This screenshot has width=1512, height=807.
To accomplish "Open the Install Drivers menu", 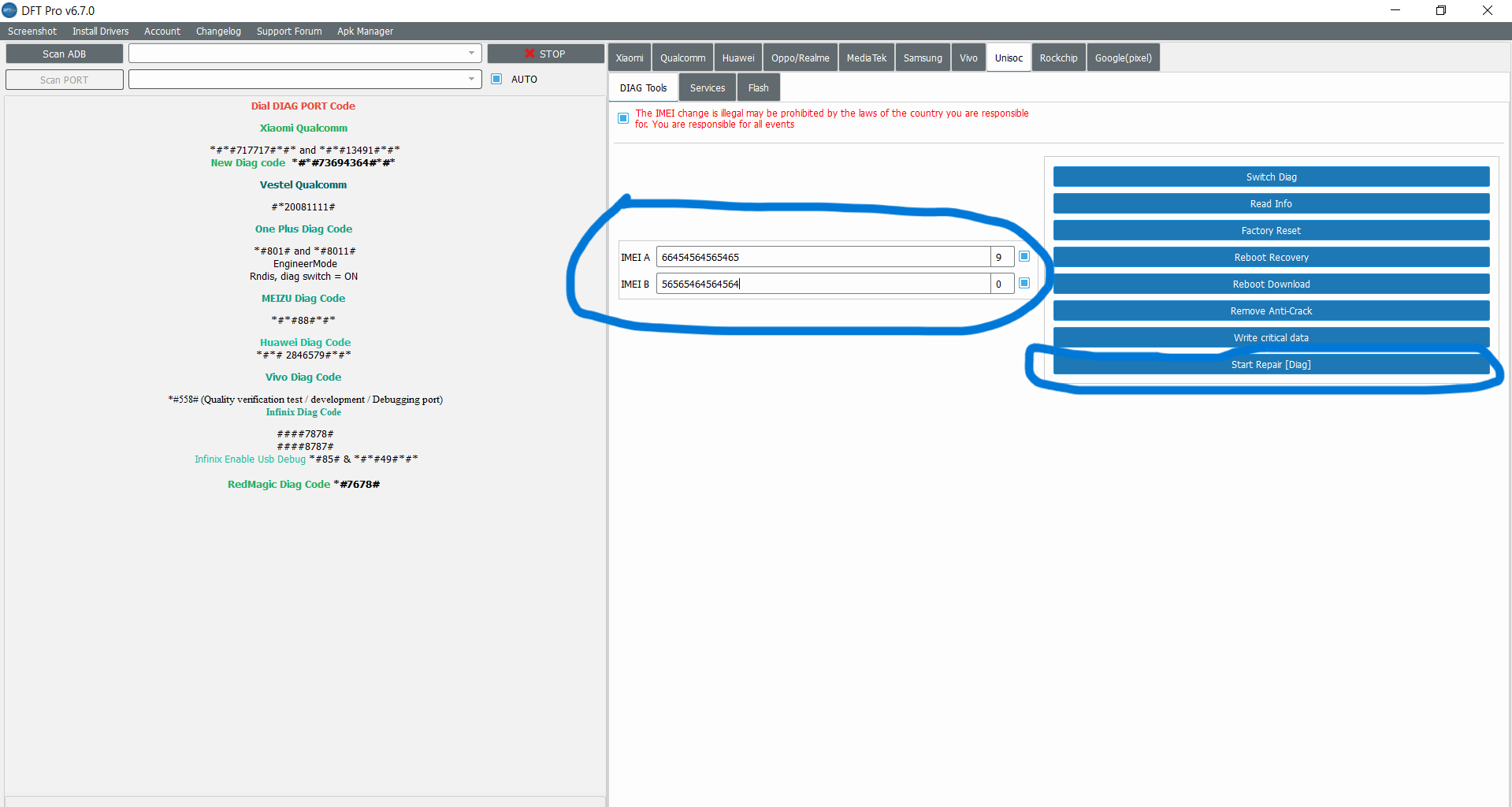I will coord(100,32).
